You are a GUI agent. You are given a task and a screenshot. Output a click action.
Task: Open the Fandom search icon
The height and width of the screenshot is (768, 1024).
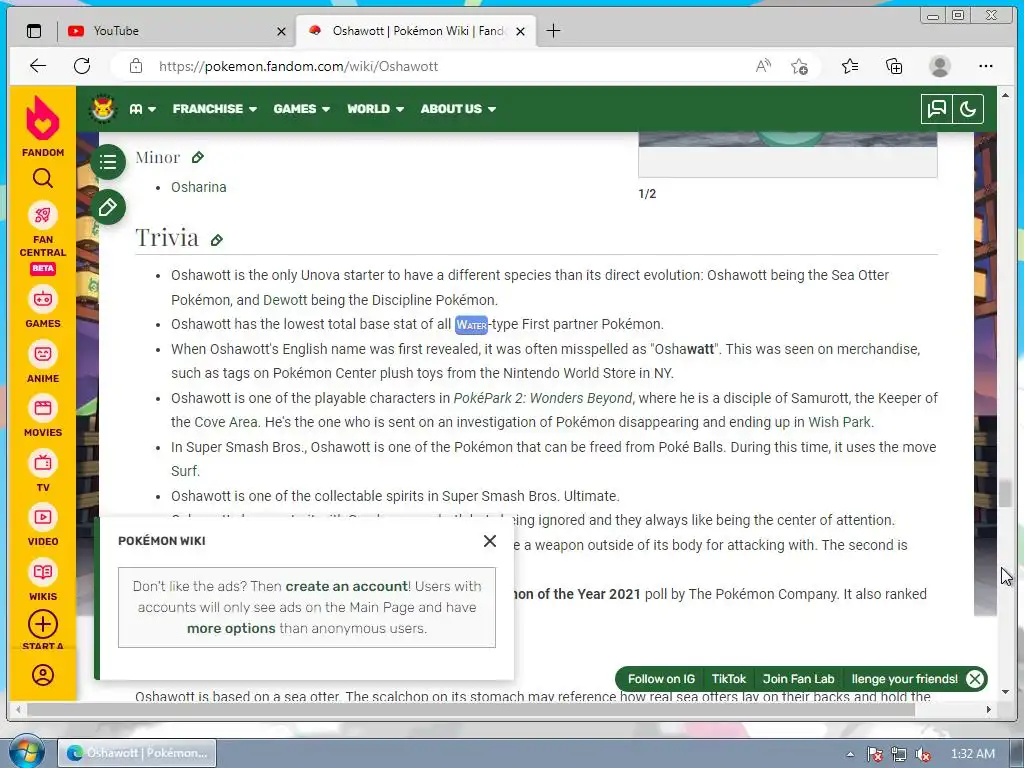pos(42,178)
